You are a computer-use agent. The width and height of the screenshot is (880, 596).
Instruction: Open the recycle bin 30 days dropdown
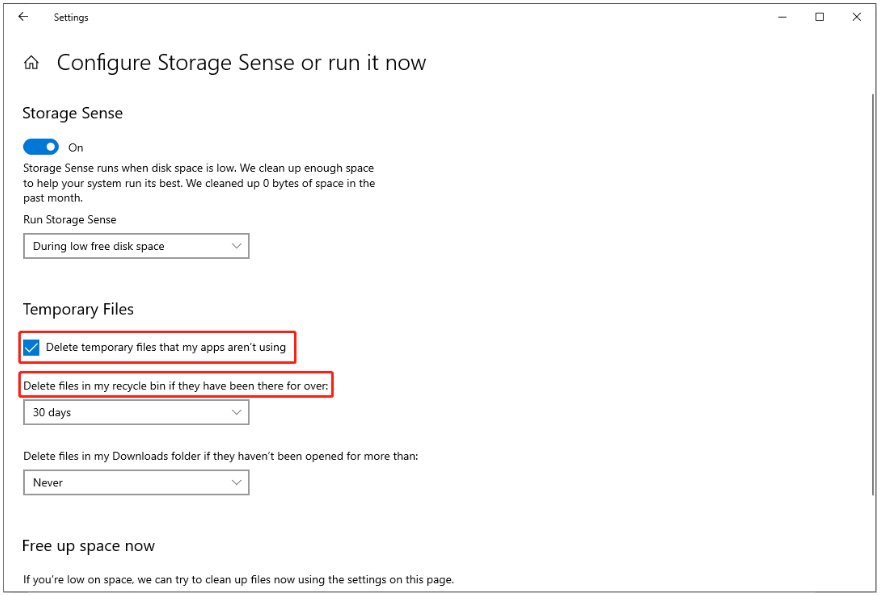coord(136,412)
